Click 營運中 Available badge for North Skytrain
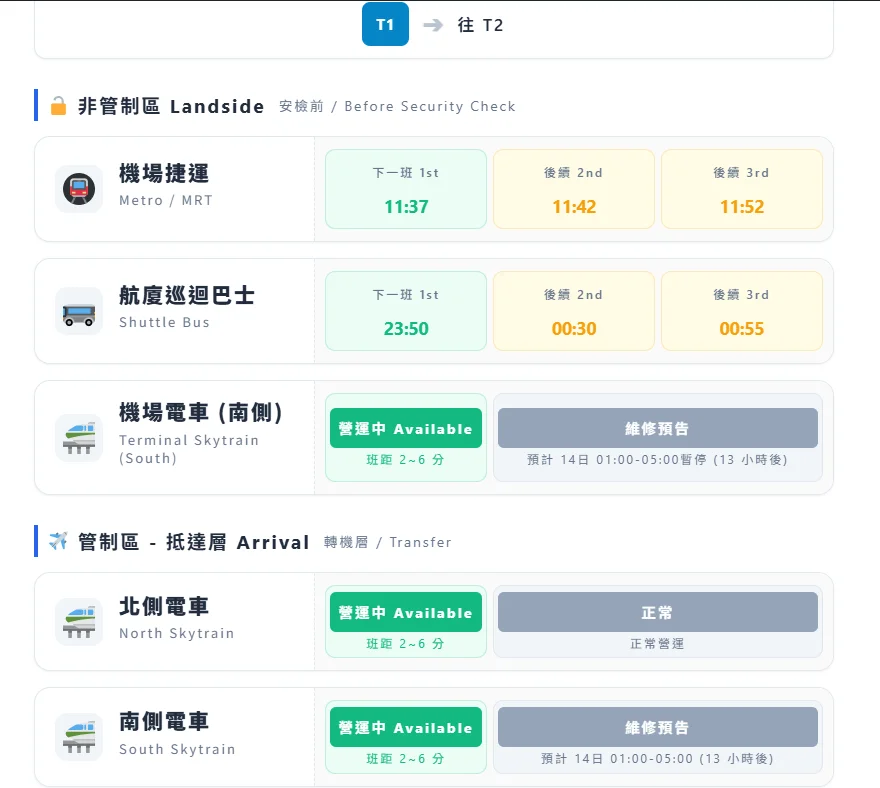The width and height of the screenshot is (880, 788). click(406, 612)
